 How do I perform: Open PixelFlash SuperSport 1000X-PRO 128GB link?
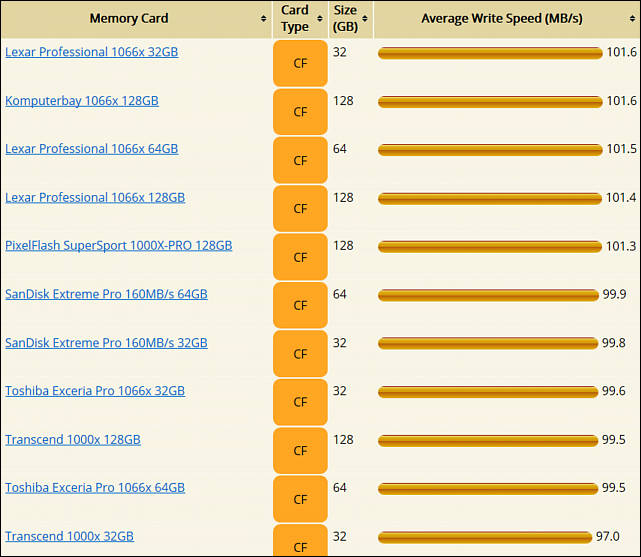119,246
